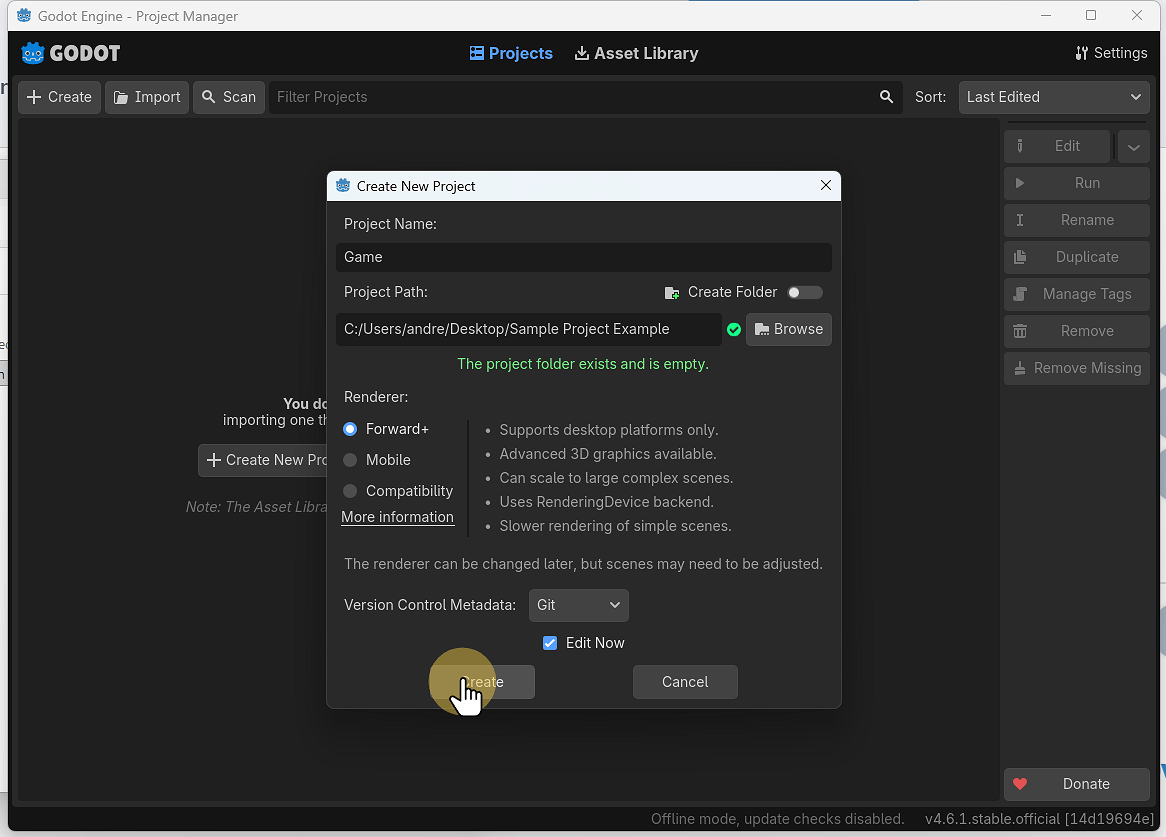Screen dimensions: 1166x837
Task: Select the Projects tab
Action: (511, 53)
